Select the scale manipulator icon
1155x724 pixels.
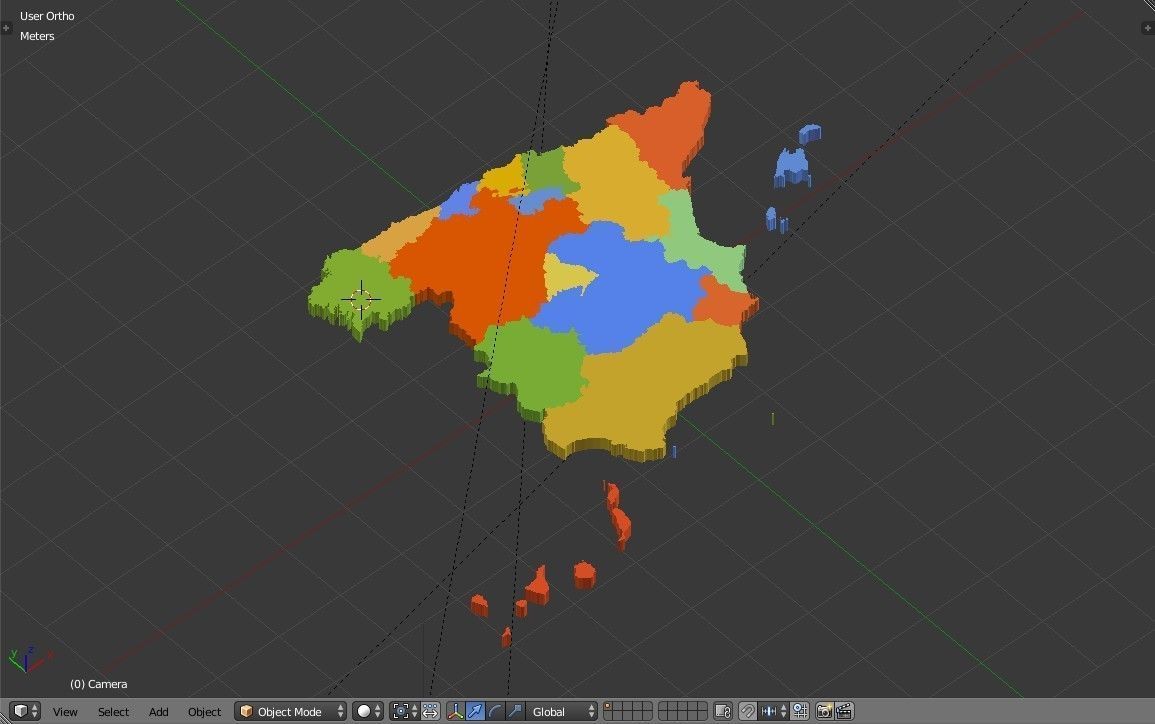tap(515, 711)
